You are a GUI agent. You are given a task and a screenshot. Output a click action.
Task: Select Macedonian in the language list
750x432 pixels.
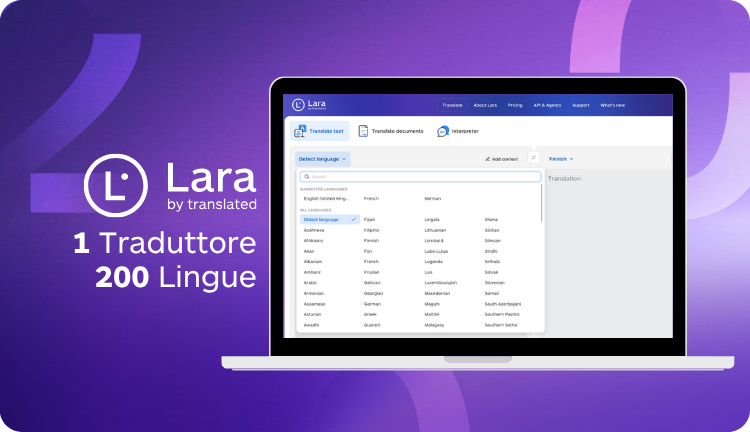coord(437,293)
